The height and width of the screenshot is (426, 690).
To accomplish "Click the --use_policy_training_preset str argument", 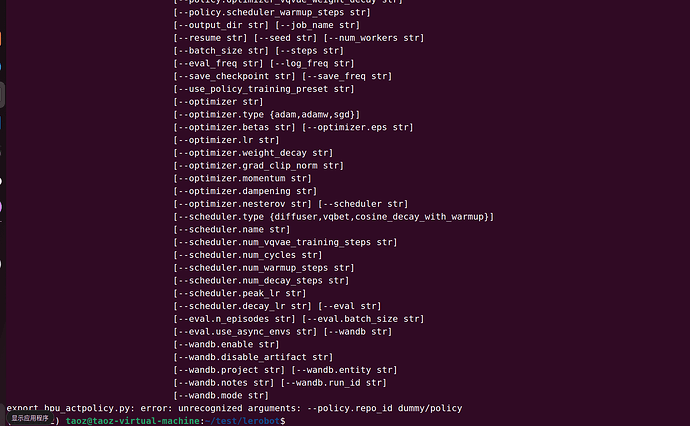I will [264, 89].
